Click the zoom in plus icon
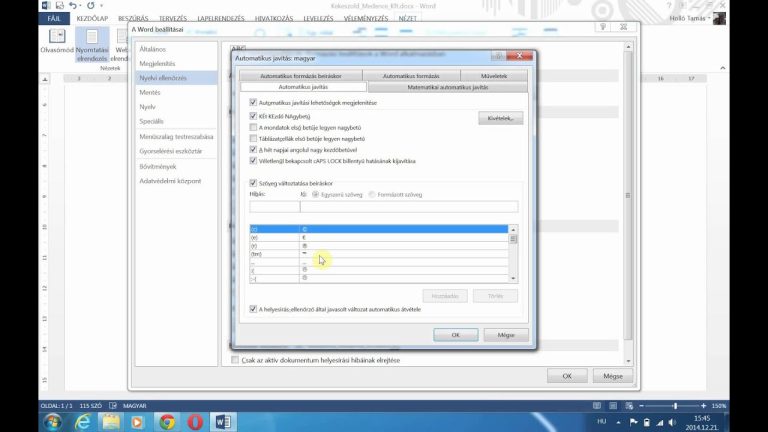This screenshot has width=768, height=432. [703, 406]
